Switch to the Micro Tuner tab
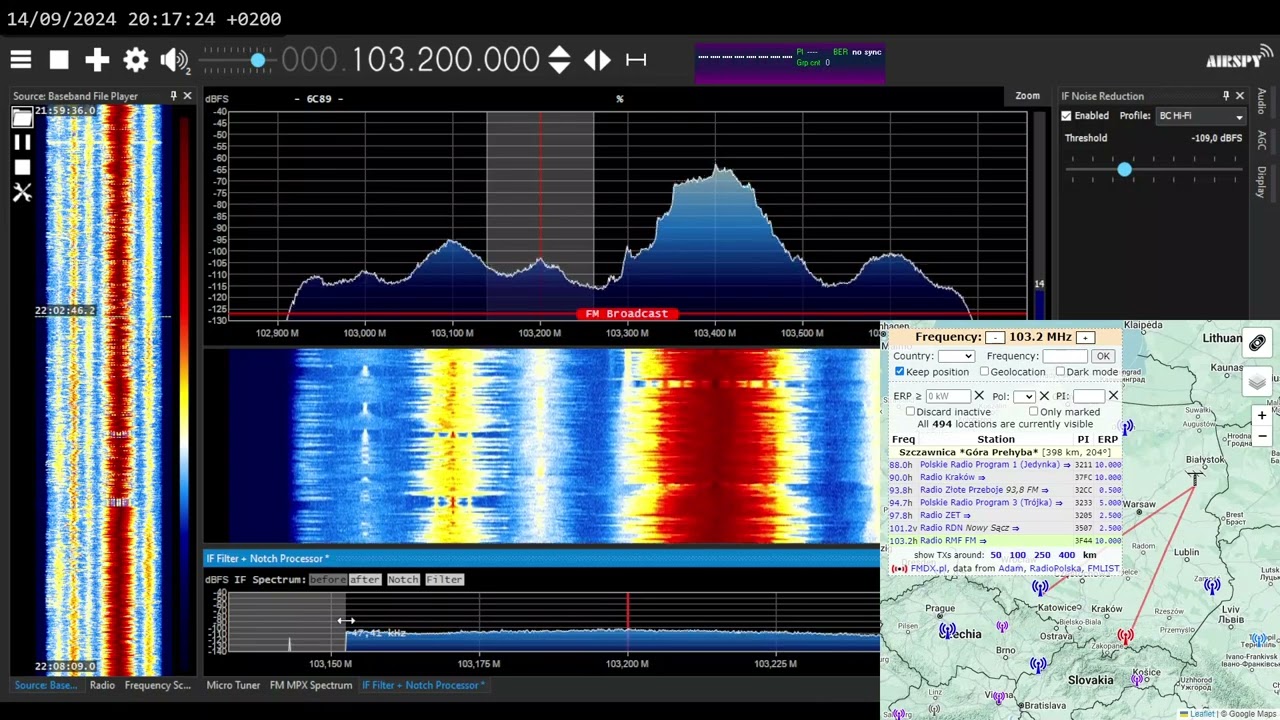This screenshot has height=720, width=1280. [x=233, y=685]
